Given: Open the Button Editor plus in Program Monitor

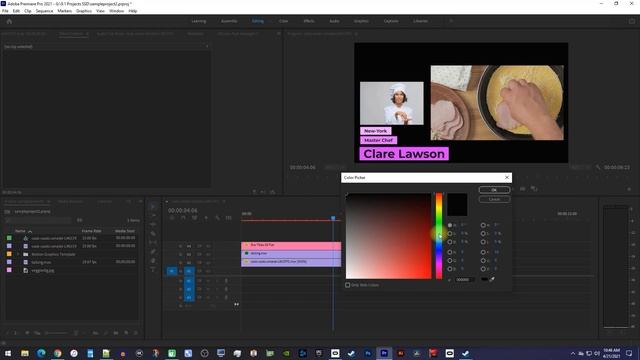Looking at the screenshot, I should coord(629,189).
